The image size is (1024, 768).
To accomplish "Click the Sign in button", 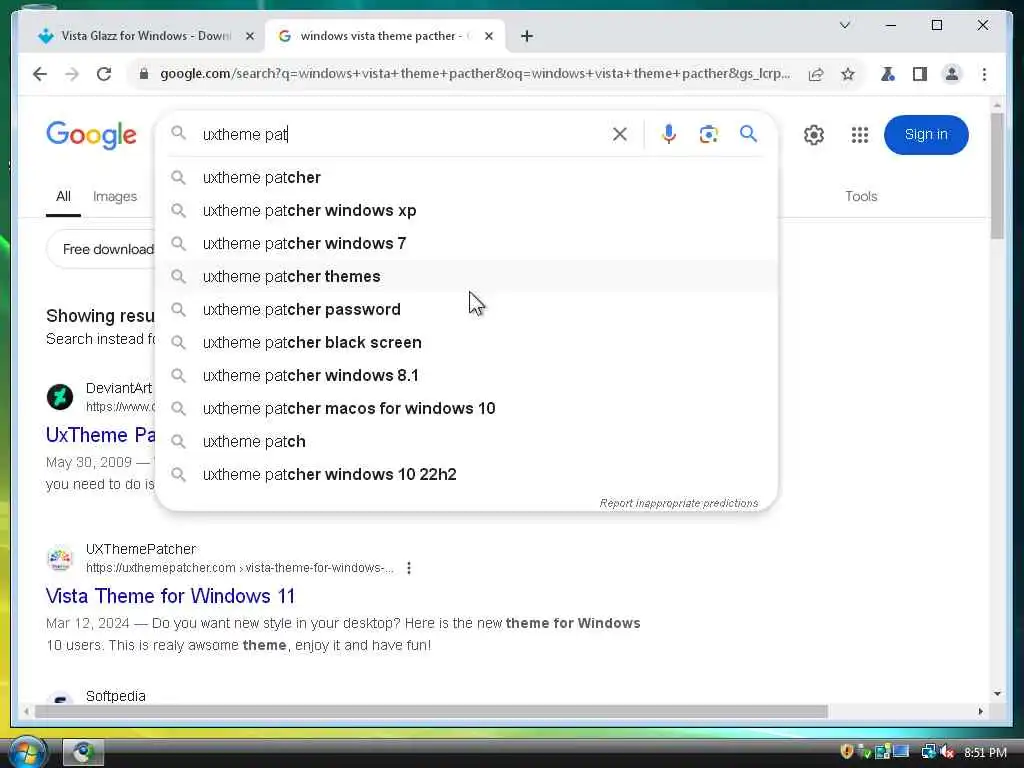I will coord(926,135).
